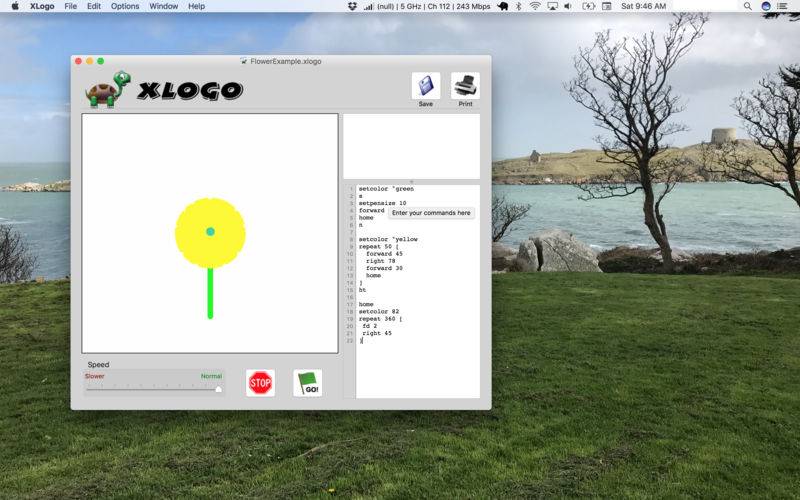Click the splitter handle between panes

tap(411, 181)
